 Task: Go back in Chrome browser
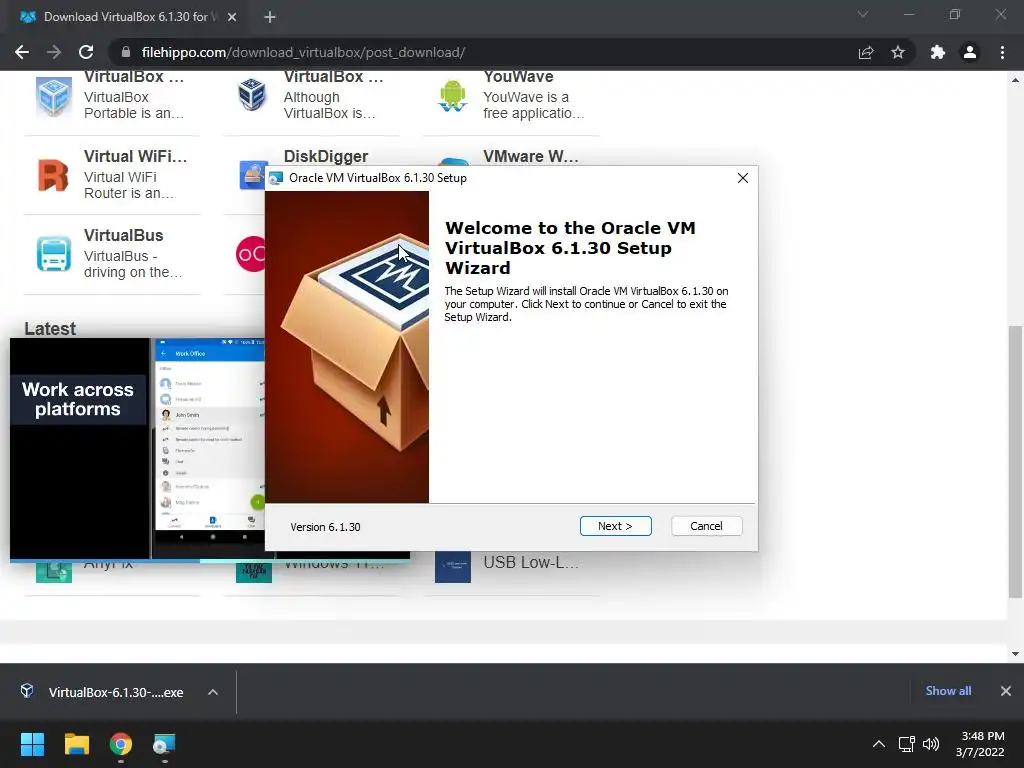(x=22, y=52)
